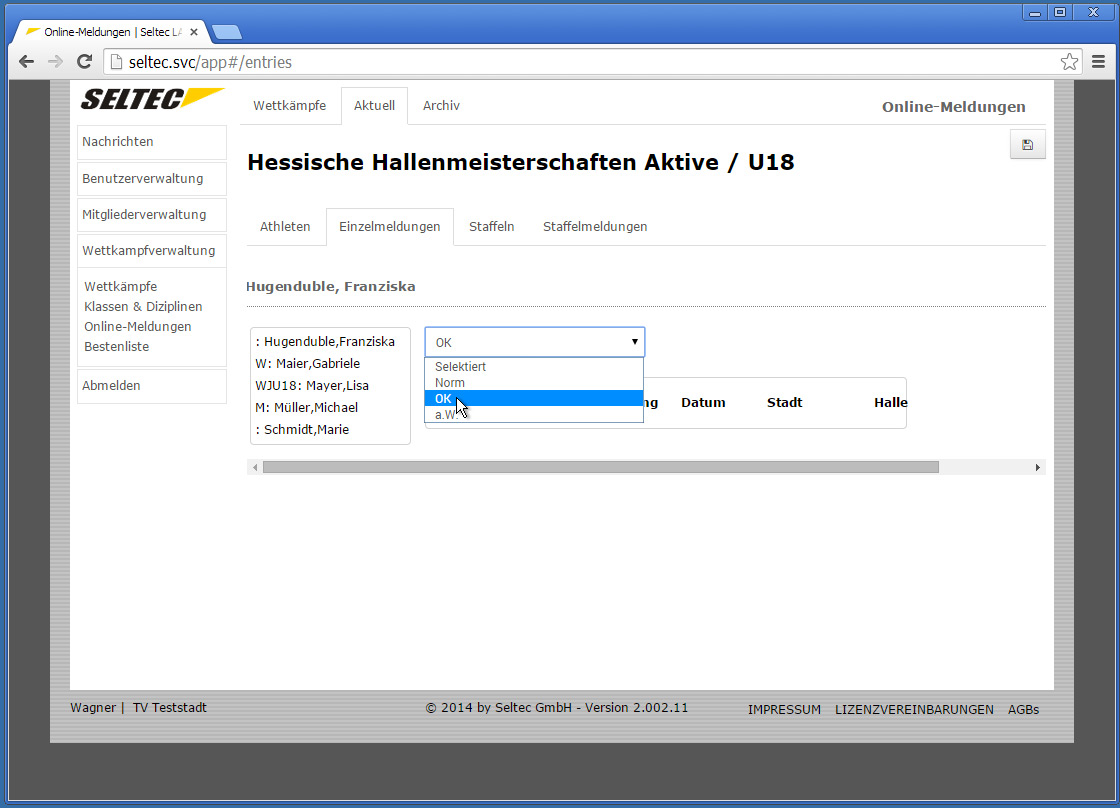The image size is (1120, 808).
Task: Click the Online-Meldungen sidebar sublink
Action: tap(138, 326)
